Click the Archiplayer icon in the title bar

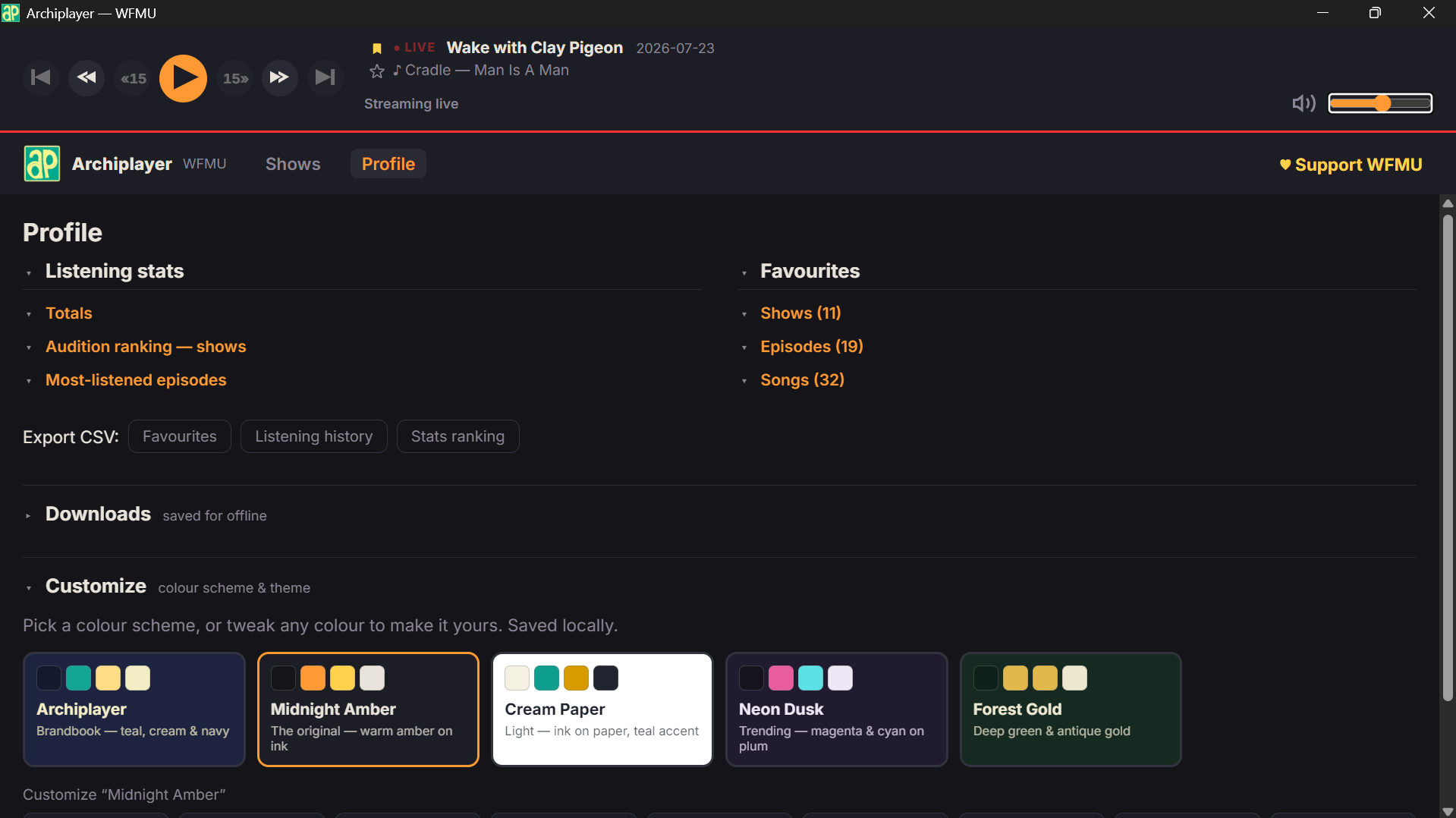click(11, 13)
